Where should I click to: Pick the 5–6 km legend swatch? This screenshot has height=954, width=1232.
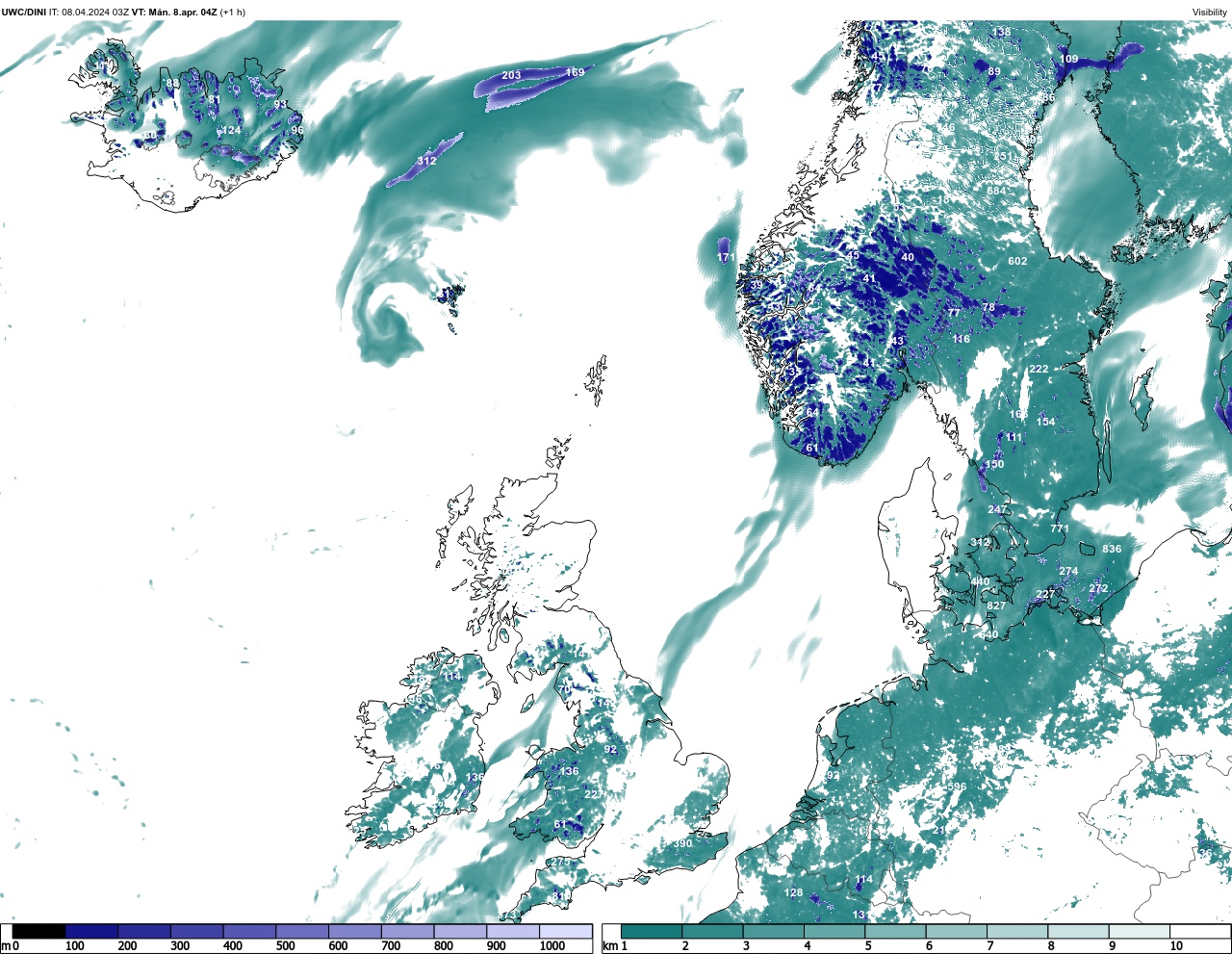tap(895, 932)
